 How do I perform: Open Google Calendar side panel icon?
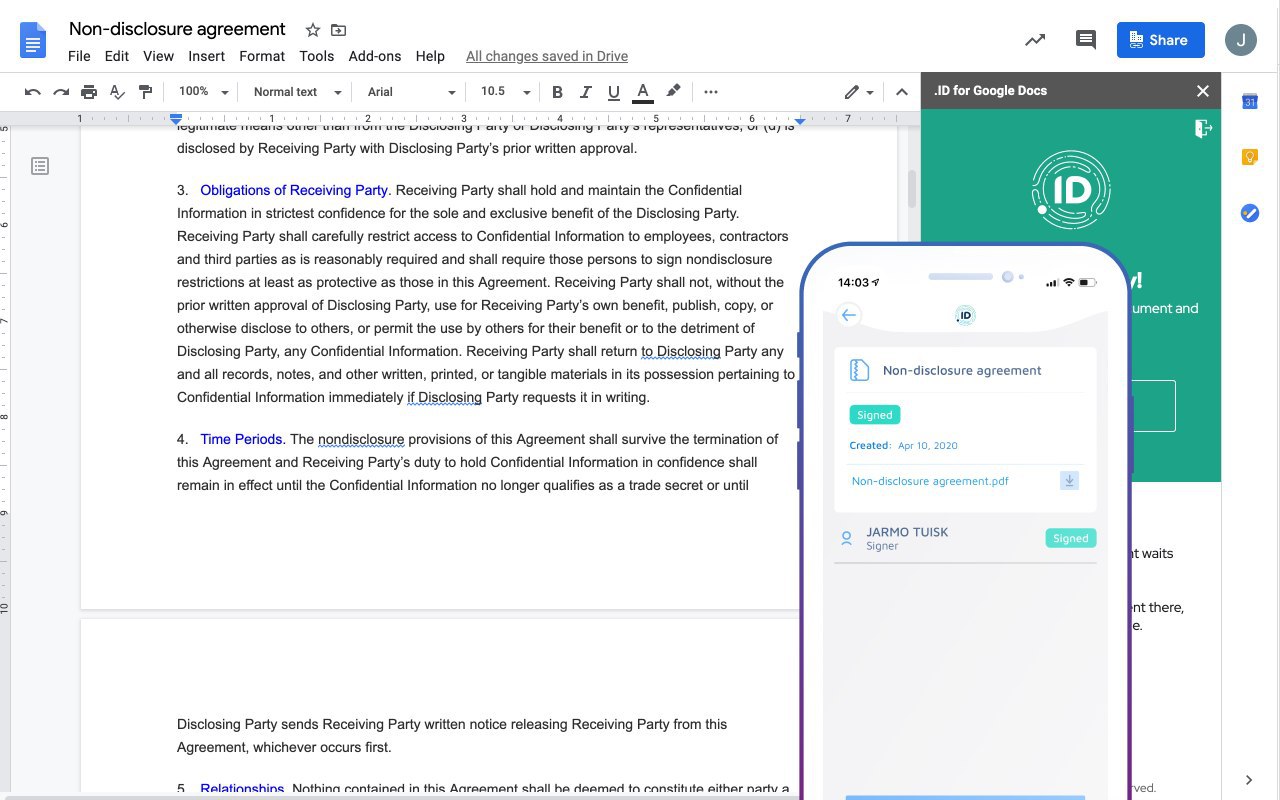tap(1250, 101)
